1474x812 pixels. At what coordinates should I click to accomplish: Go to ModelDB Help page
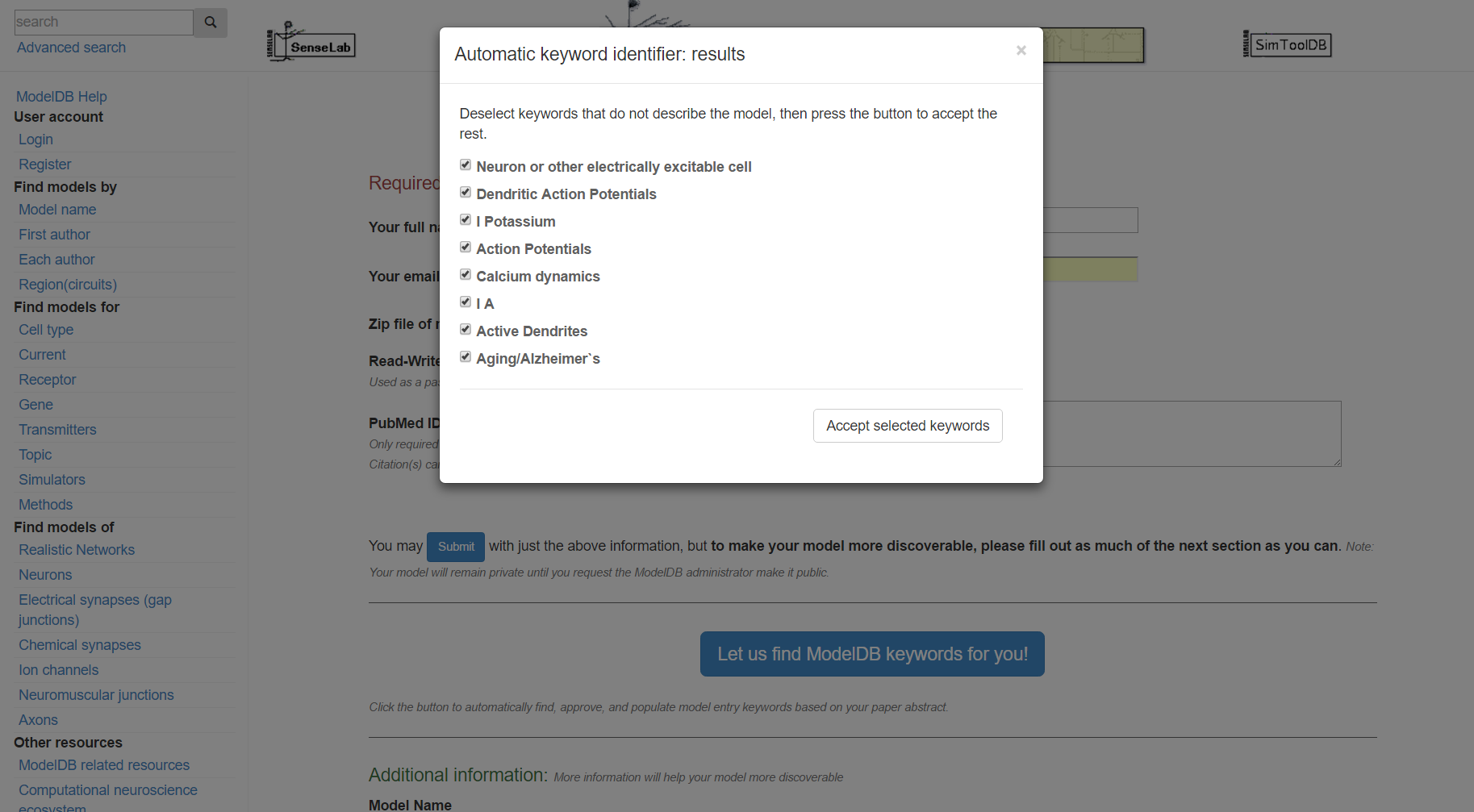tap(61, 97)
